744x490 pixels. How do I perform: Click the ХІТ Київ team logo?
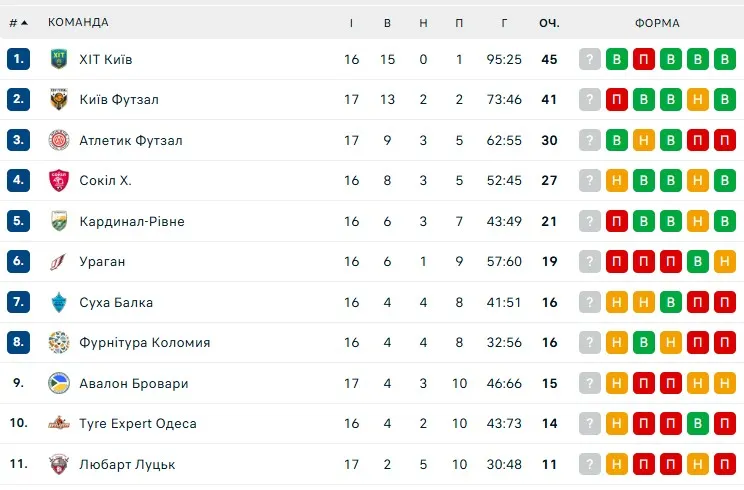pyautogui.click(x=59, y=59)
